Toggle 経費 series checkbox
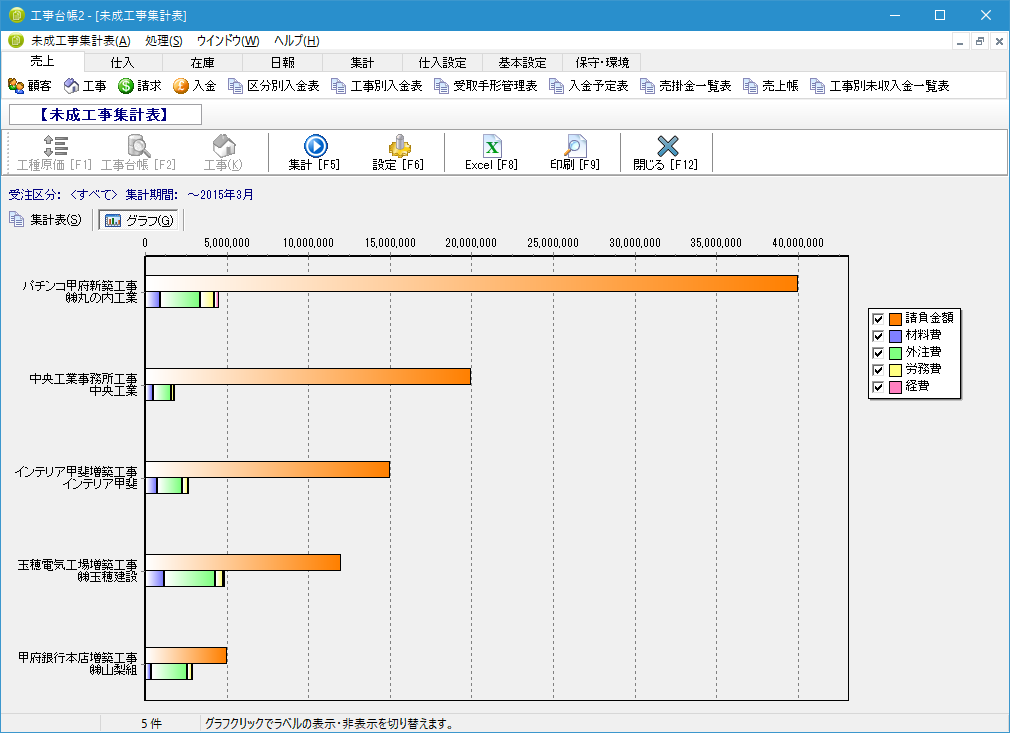The image size is (1010, 733). point(877,387)
